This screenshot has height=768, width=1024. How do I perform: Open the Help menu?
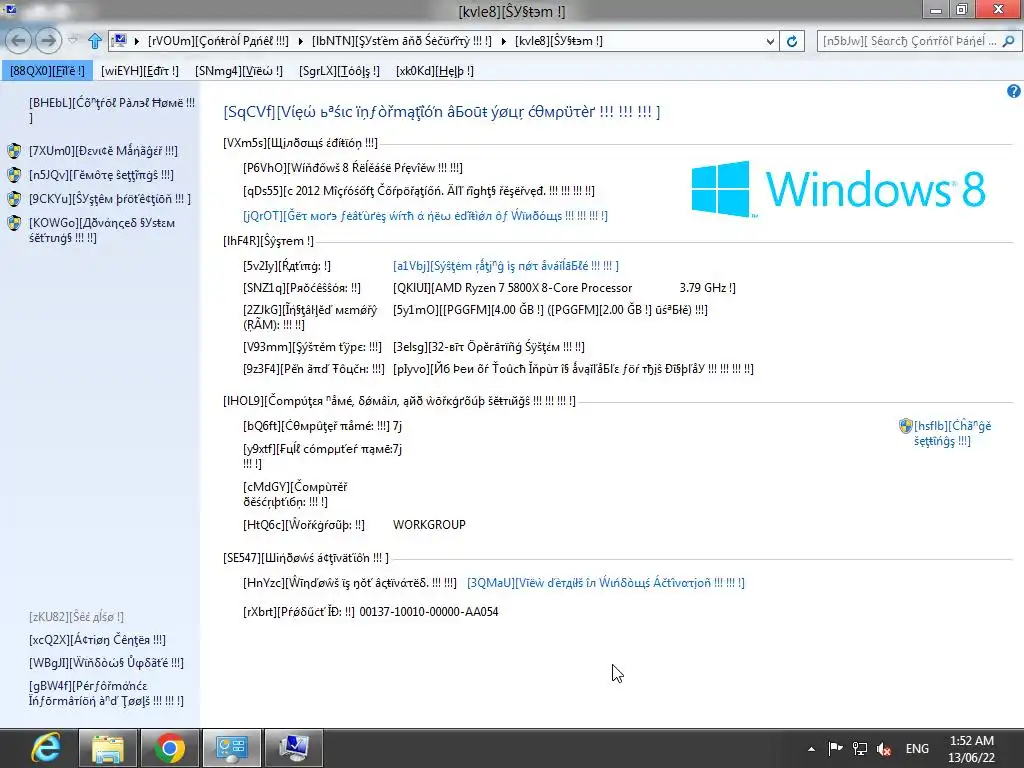click(x=434, y=71)
